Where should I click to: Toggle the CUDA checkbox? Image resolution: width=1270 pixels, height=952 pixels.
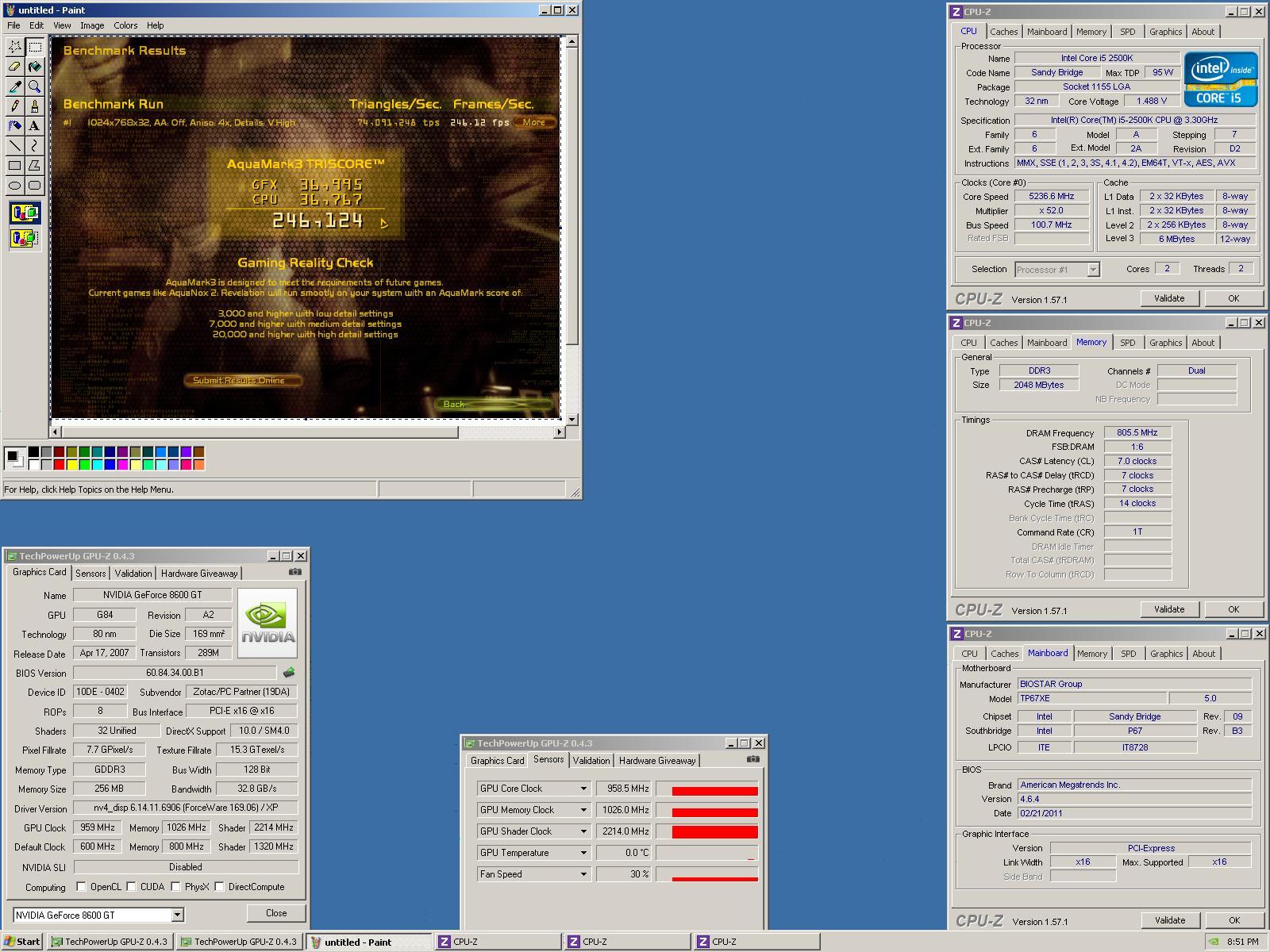click(131, 886)
